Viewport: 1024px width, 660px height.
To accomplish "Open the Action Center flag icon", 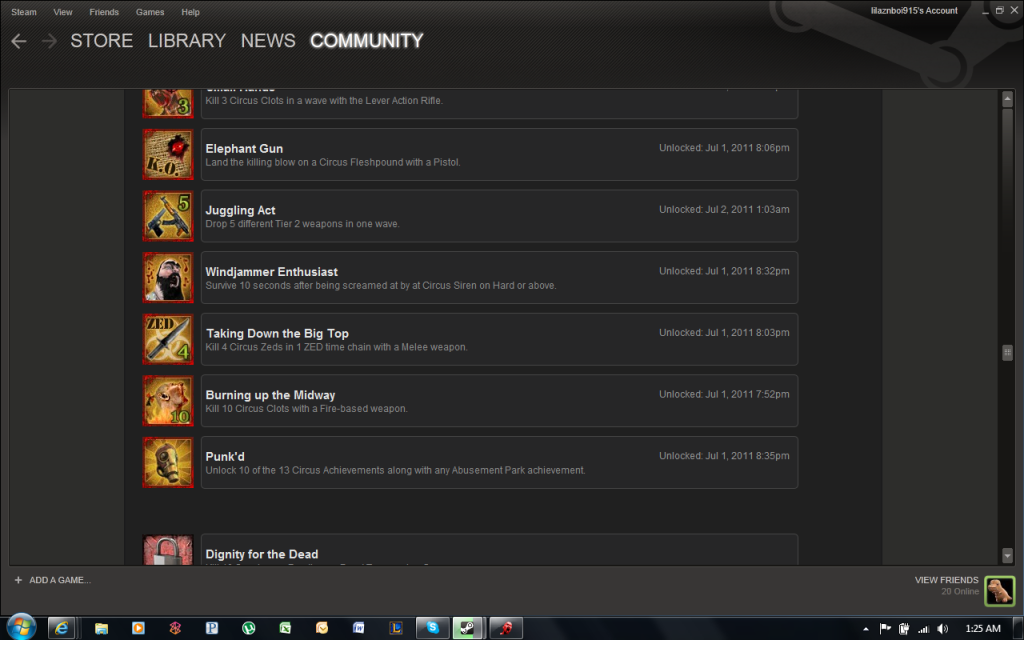I will [885, 629].
